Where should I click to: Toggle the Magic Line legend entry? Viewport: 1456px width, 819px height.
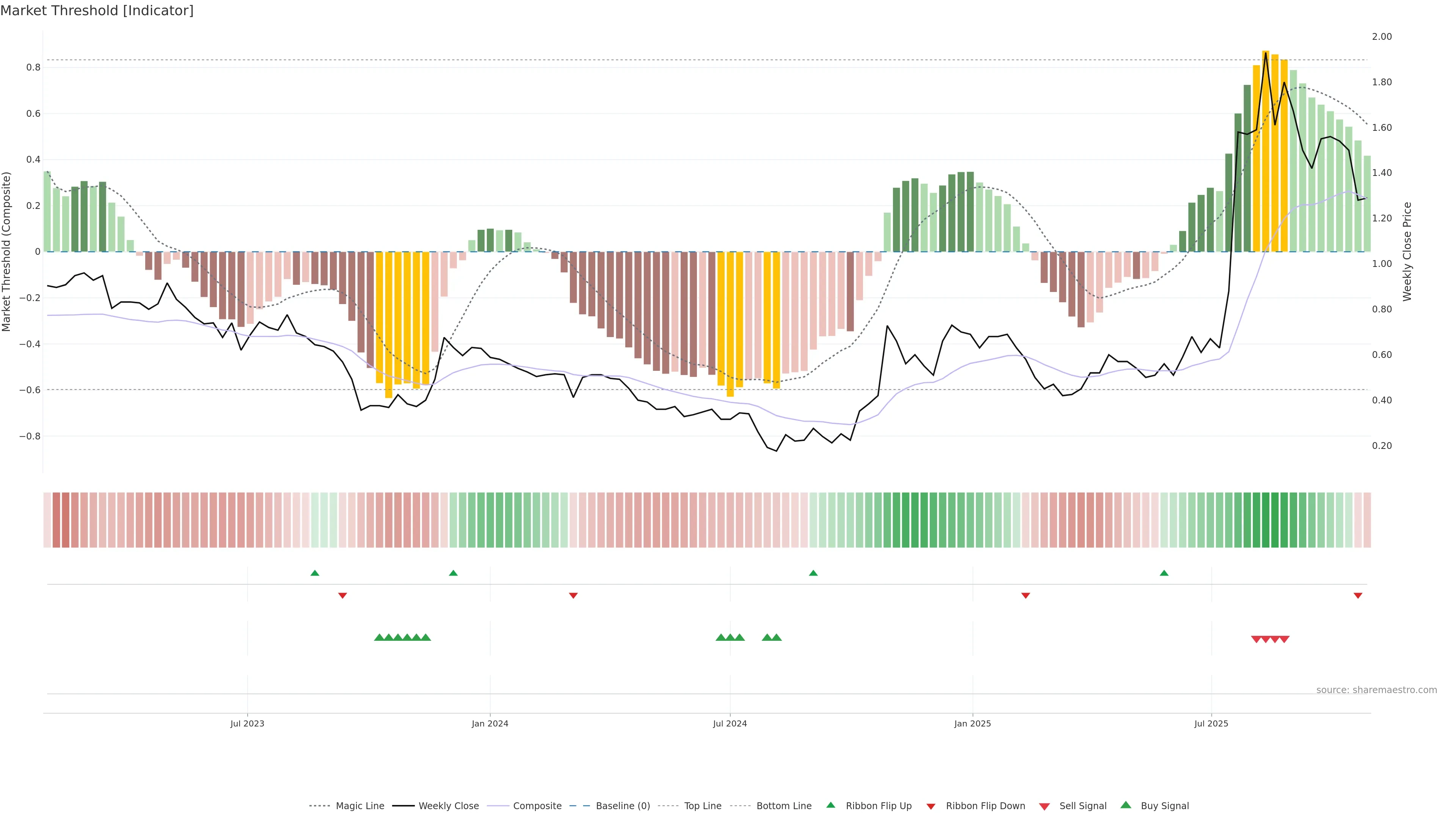click(359, 806)
